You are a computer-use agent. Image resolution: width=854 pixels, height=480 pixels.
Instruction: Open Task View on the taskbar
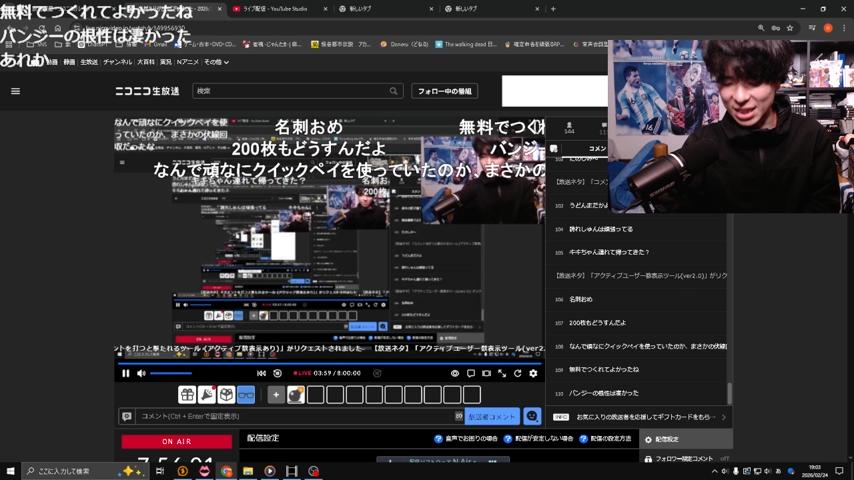[x=160, y=471]
